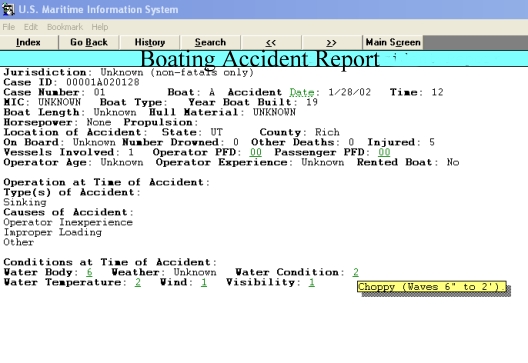Viewport: 528px width, 363px height.
Task: Go to next page with >> button
Action: pyautogui.click(x=332, y=42)
